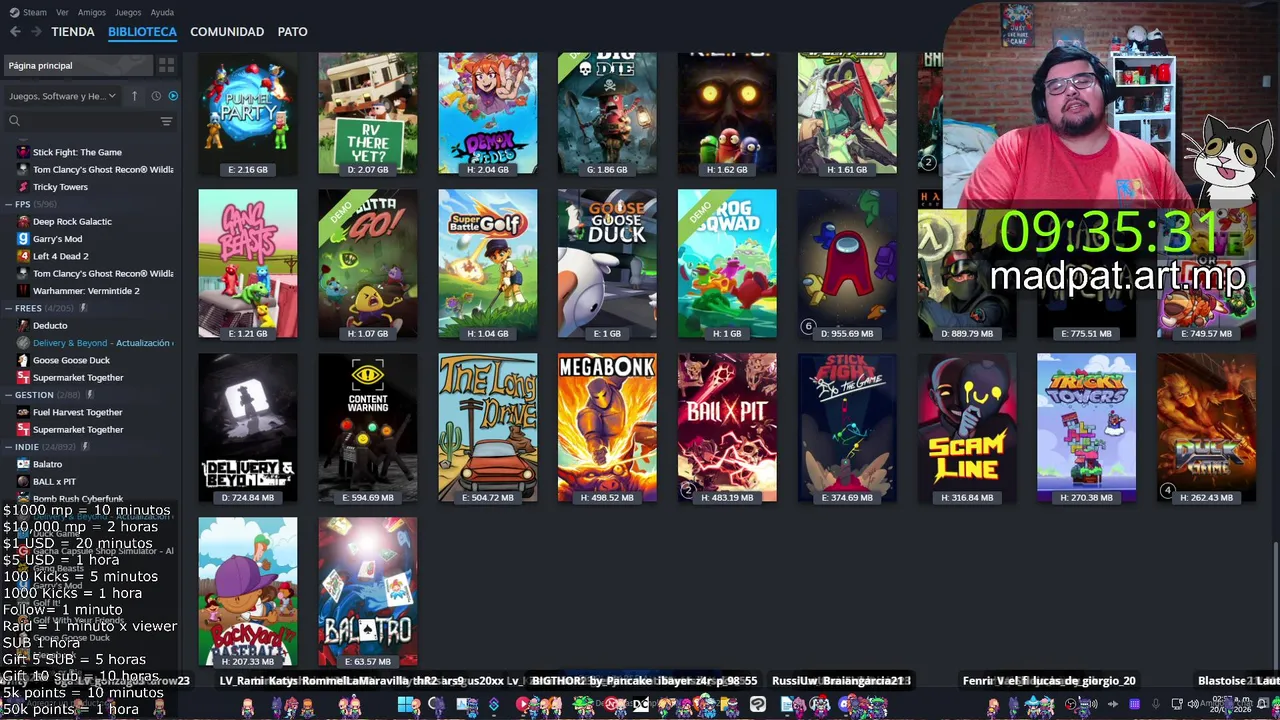Open the Duck Game grid cover
This screenshot has height=720, width=1280.
click(1207, 428)
